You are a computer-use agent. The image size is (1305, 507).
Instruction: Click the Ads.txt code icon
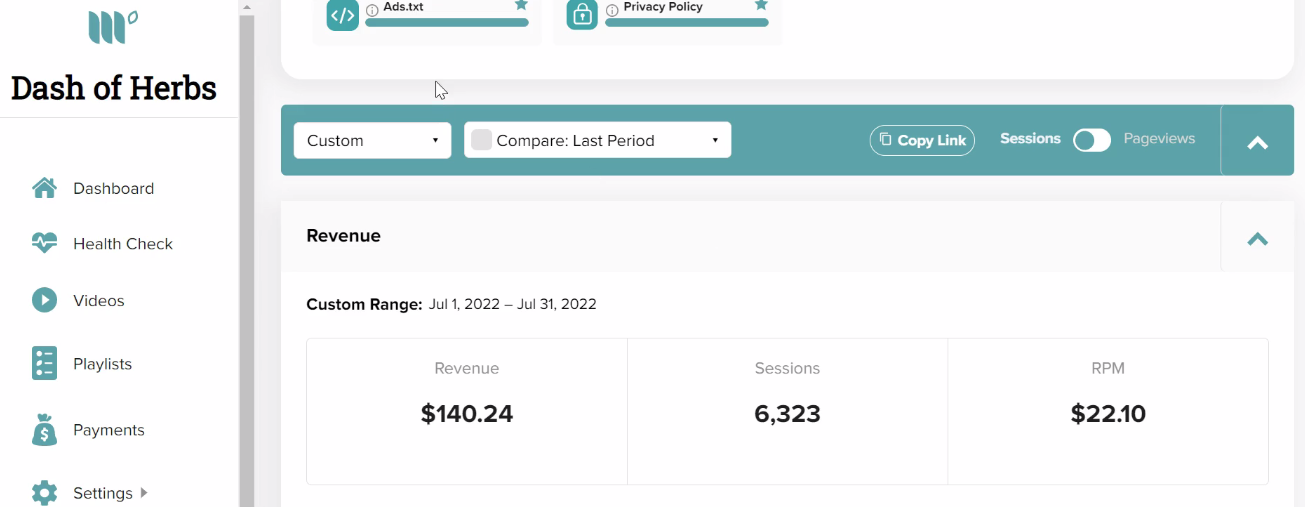343,15
